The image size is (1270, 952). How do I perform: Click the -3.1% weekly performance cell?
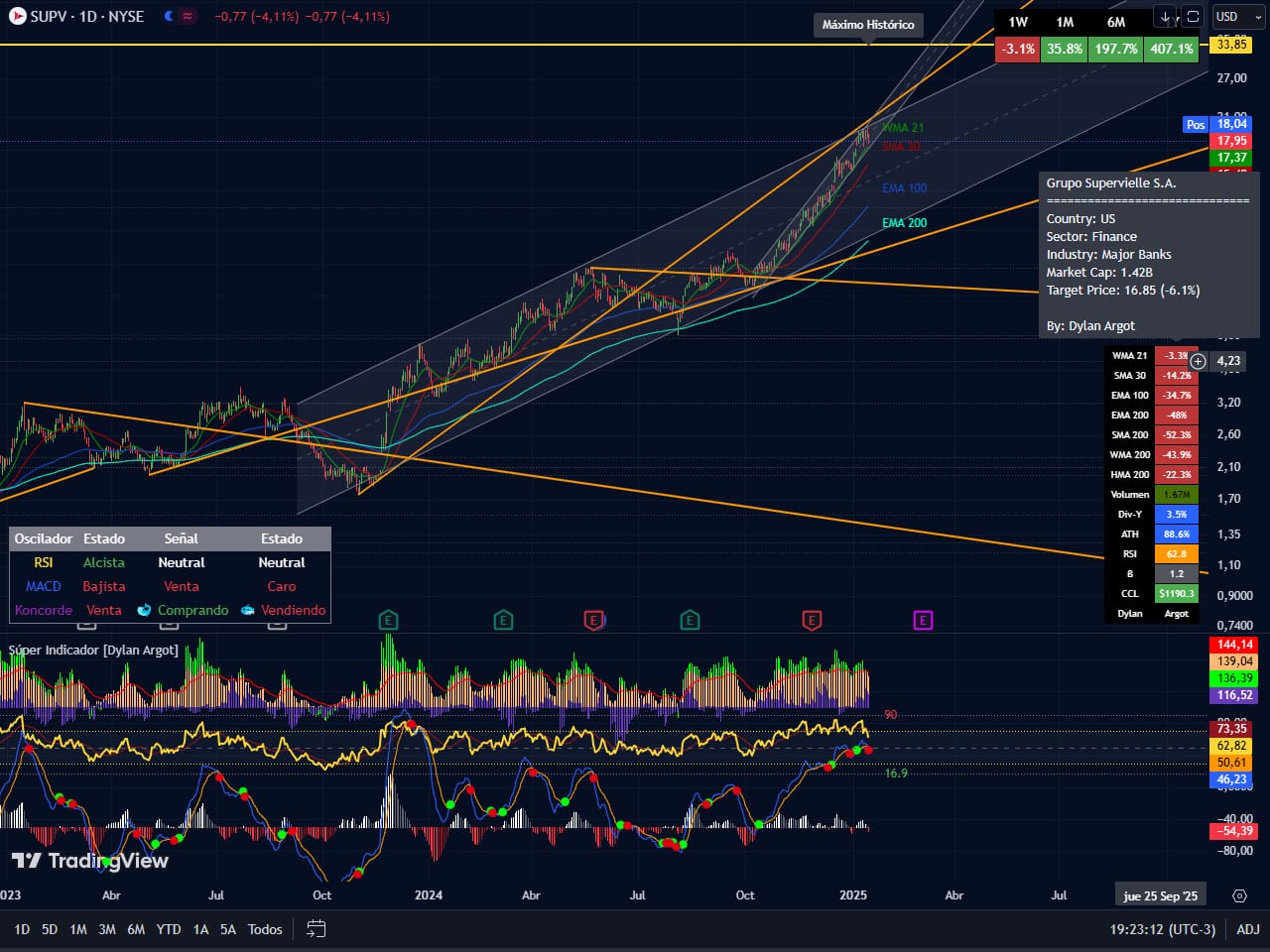(1018, 49)
